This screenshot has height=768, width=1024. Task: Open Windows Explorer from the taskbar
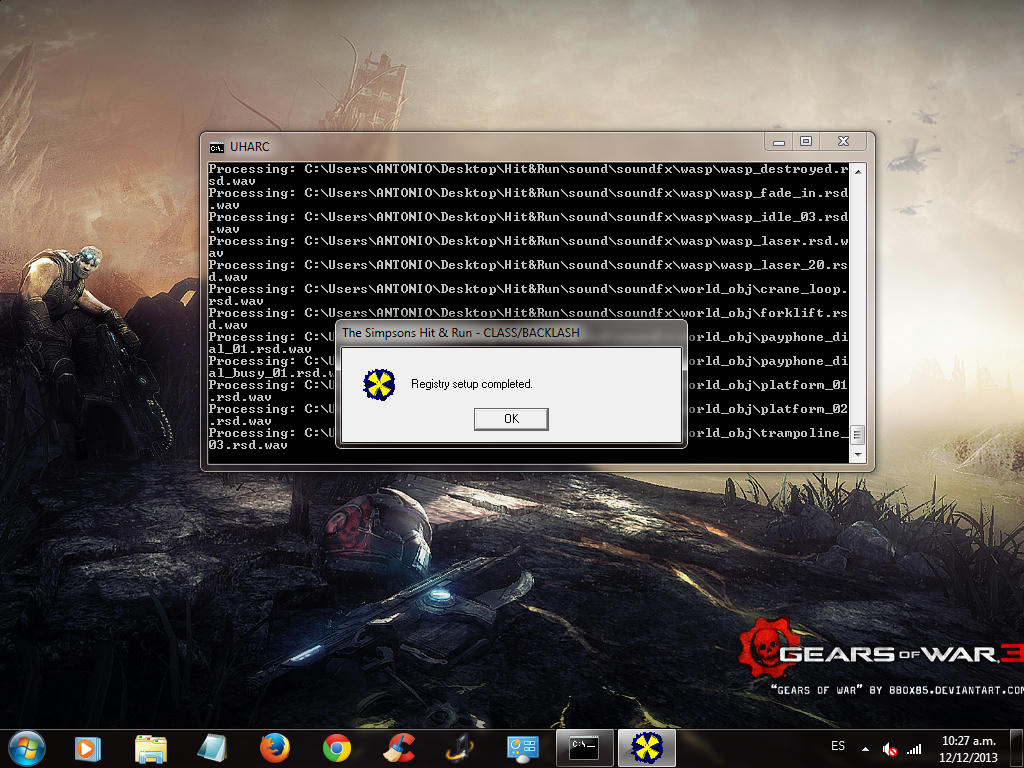[x=151, y=748]
